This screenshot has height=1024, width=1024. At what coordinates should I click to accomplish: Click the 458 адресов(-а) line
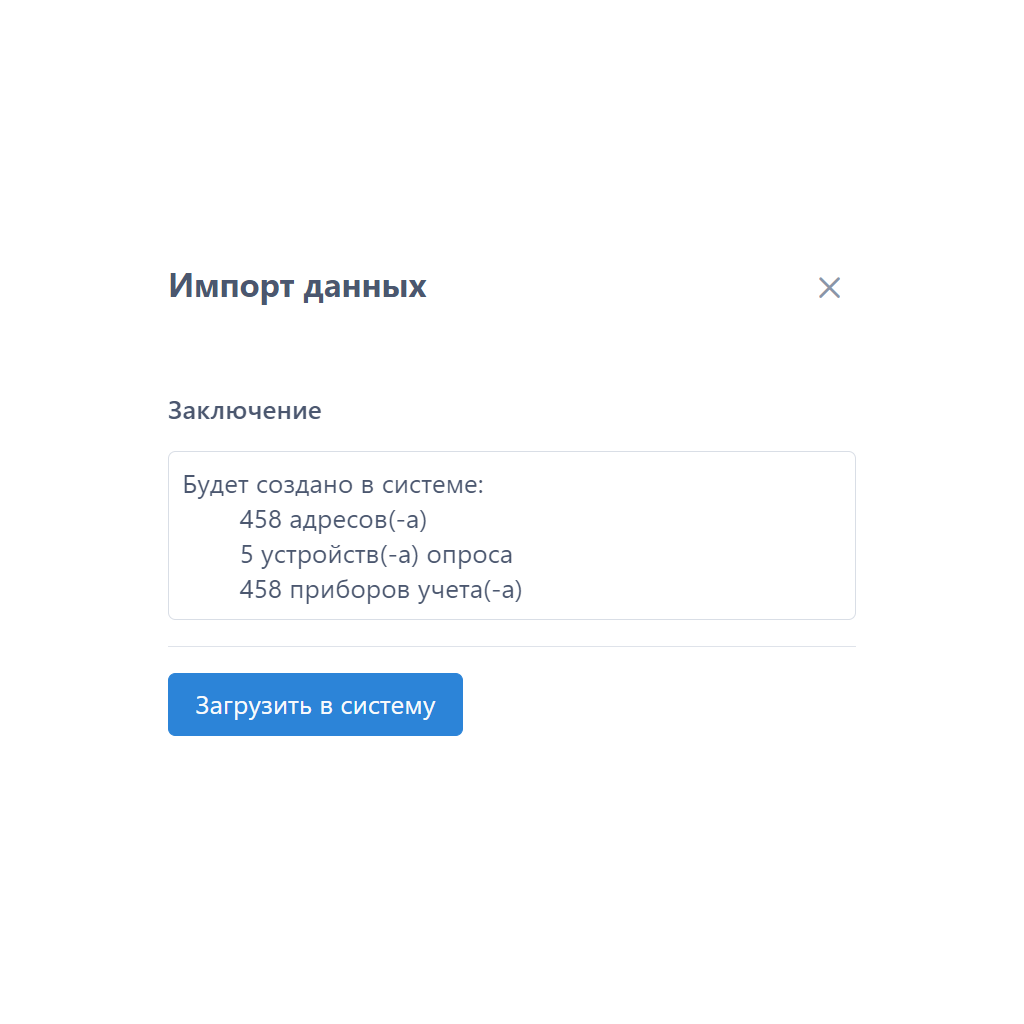(x=333, y=520)
